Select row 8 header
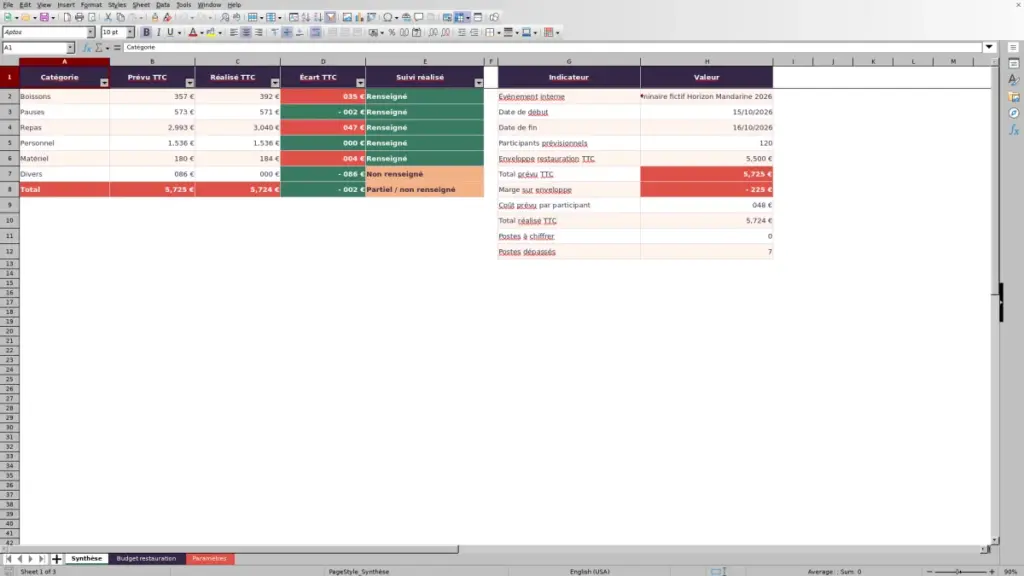The width and height of the screenshot is (1024, 576). (x=10, y=189)
